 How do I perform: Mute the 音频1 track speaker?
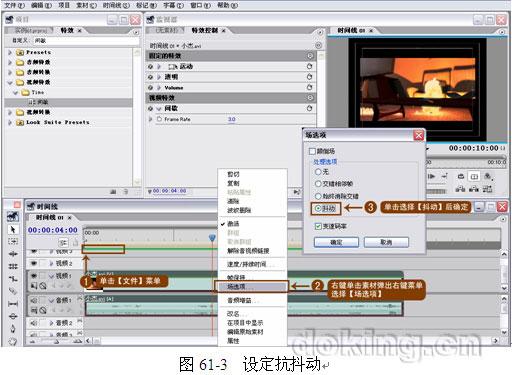coord(34,300)
